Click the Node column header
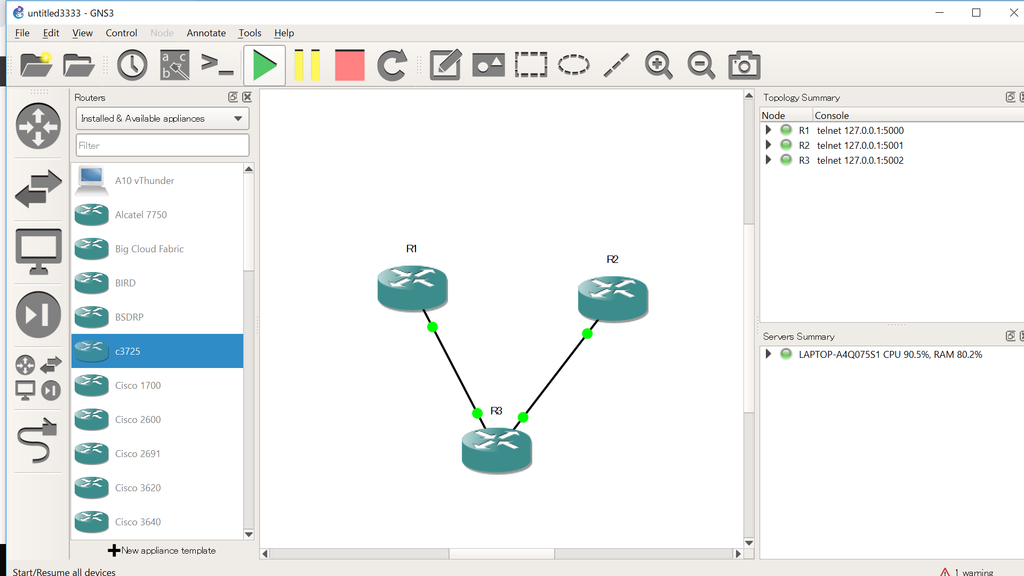 [786, 116]
